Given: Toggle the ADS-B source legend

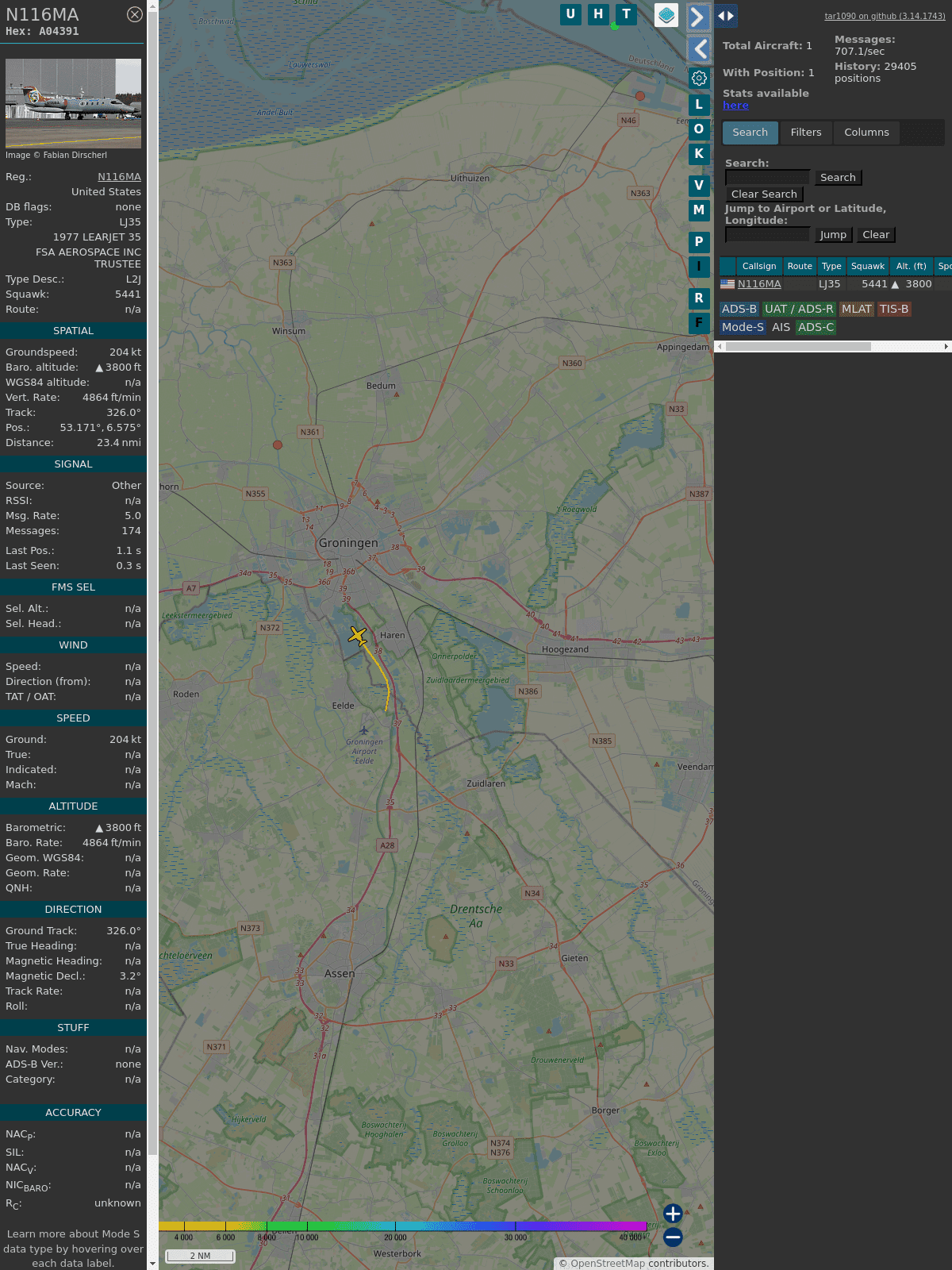Looking at the screenshot, I should pos(739,310).
